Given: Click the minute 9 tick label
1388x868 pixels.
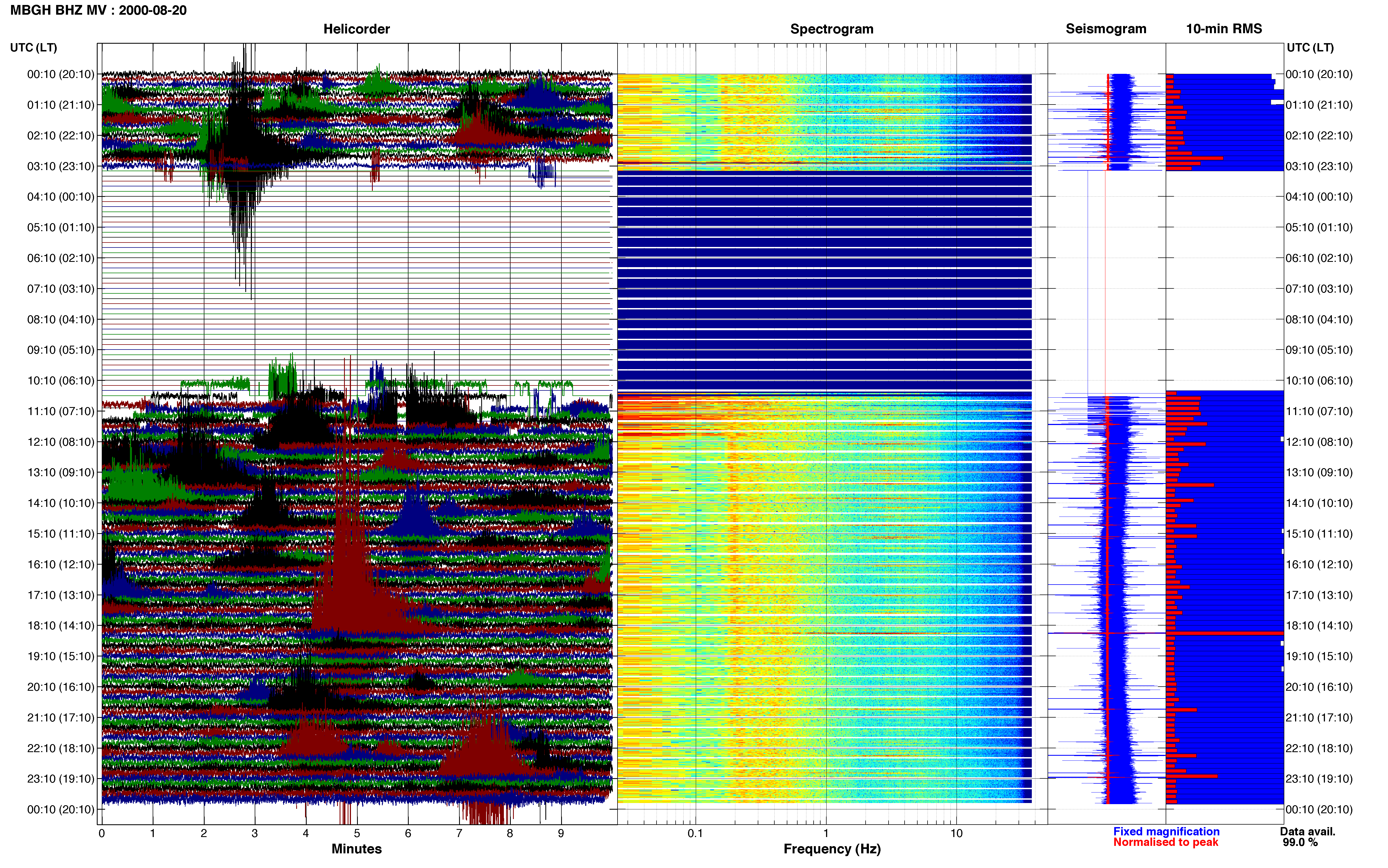Looking at the screenshot, I should pyautogui.click(x=561, y=833).
